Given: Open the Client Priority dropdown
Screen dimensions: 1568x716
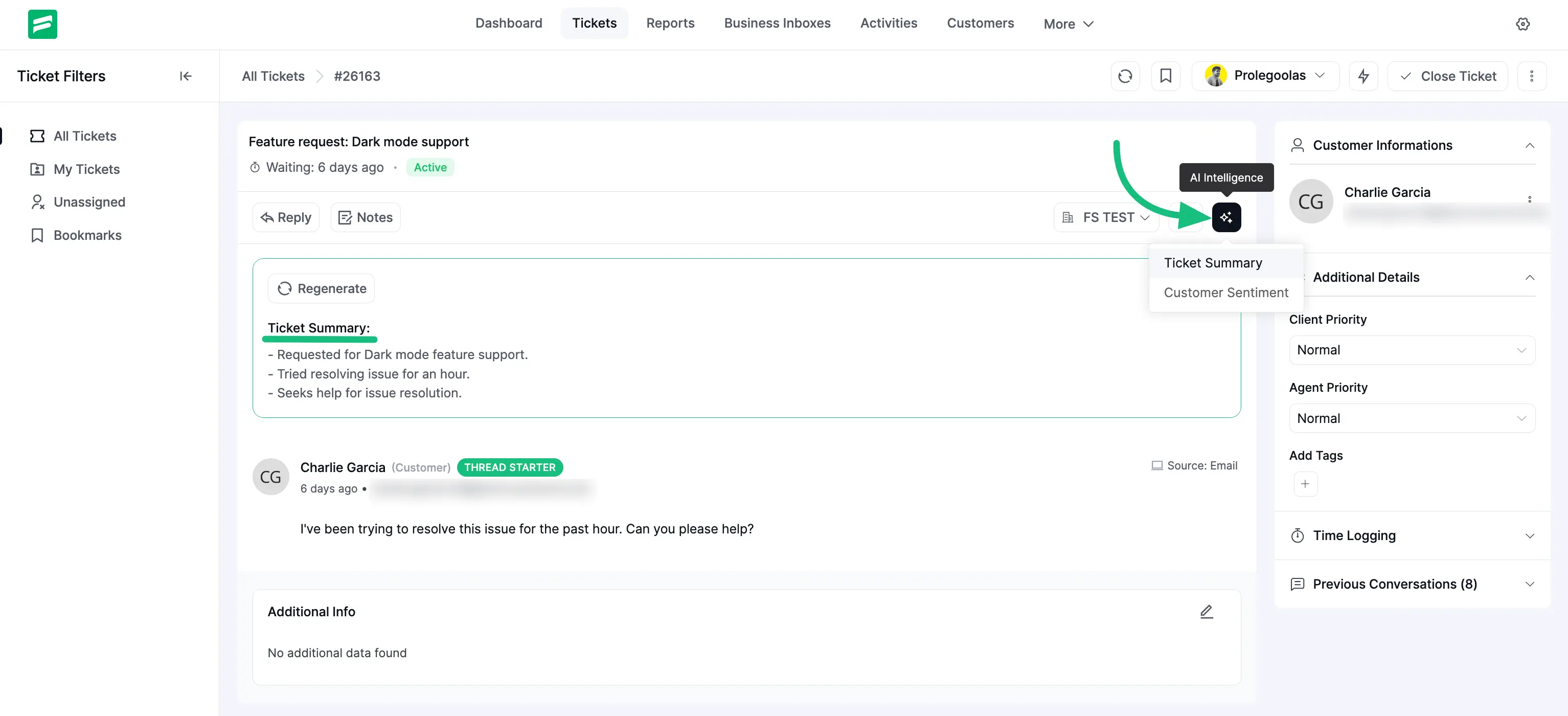Looking at the screenshot, I should (1411, 350).
